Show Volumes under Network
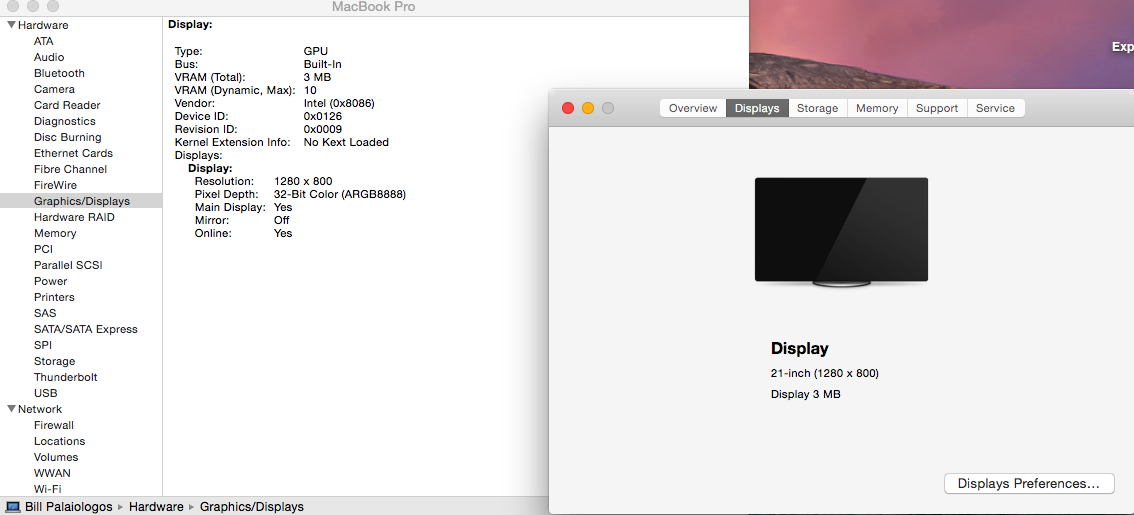 [x=56, y=456]
